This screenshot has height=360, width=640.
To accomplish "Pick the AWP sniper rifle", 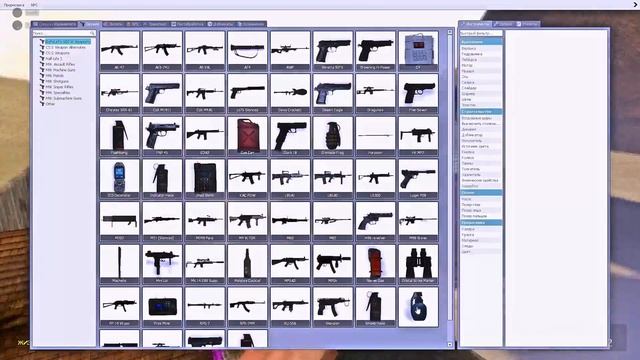I will point(290,51).
